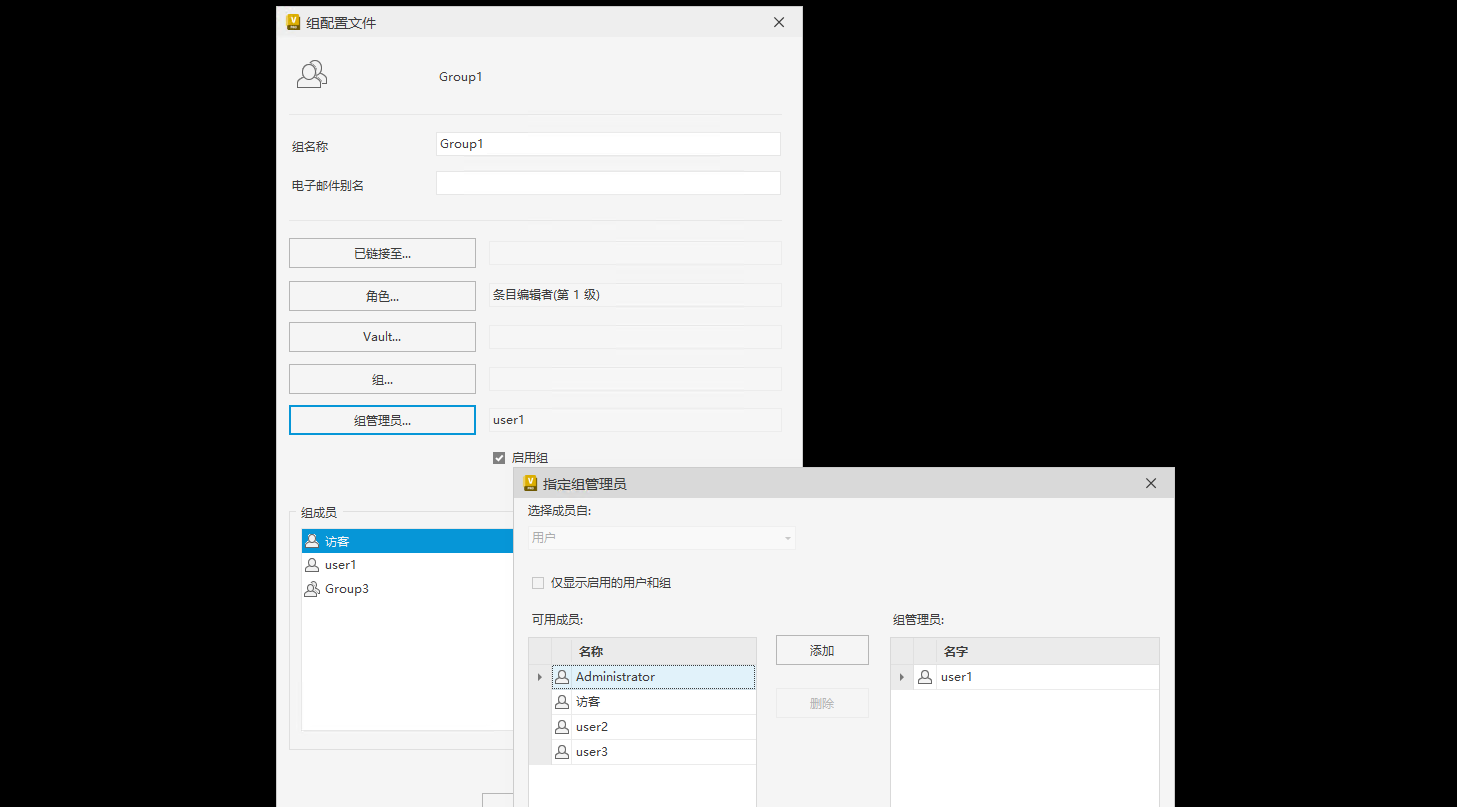Open the 组... groups button
The width and height of the screenshot is (1457, 807).
[x=382, y=379]
